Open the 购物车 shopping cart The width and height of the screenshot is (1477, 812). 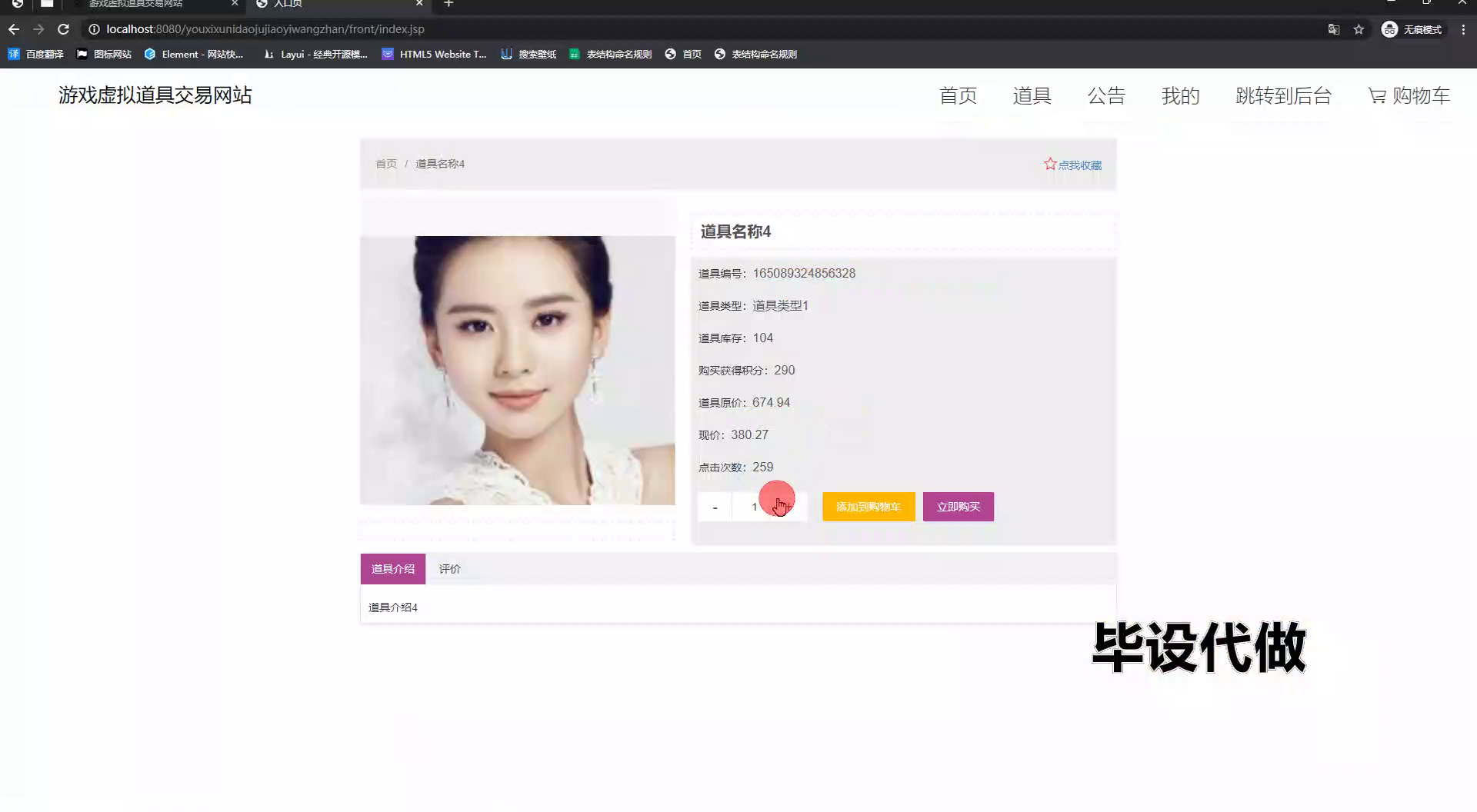click(1409, 96)
